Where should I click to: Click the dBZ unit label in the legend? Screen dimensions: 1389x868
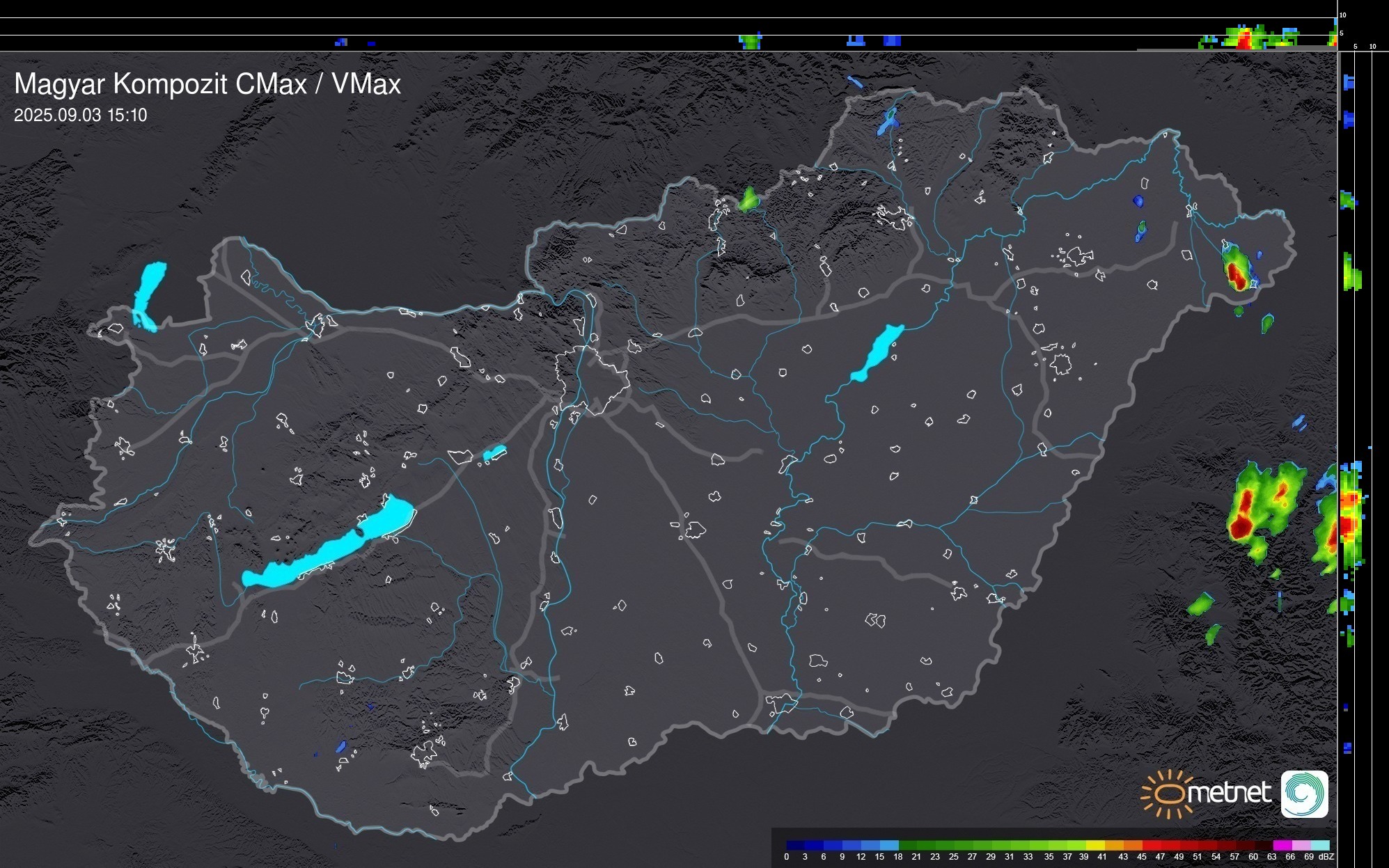[1326, 857]
